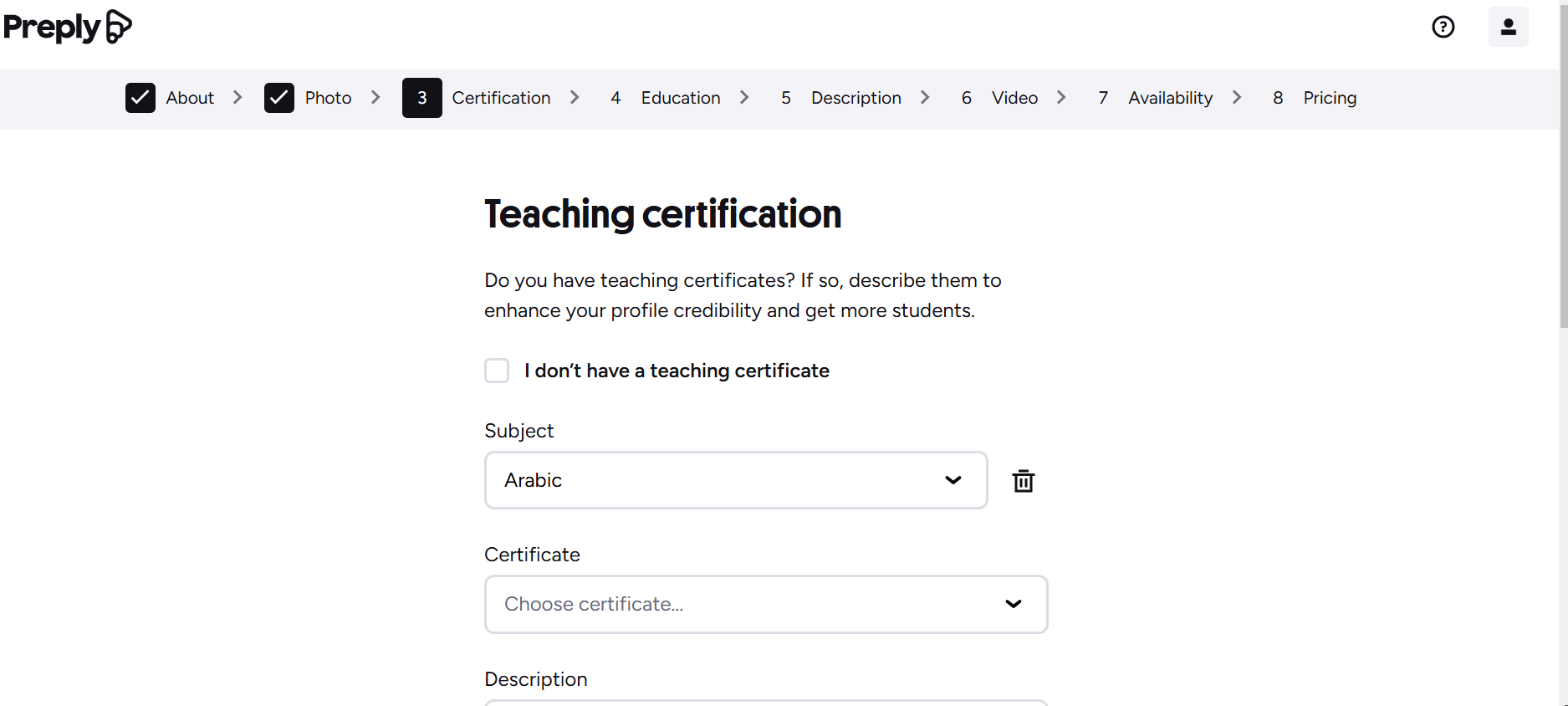Open the user profile icon
The width and height of the screenshot is (1568, 706).
[x=1508, y=27]
